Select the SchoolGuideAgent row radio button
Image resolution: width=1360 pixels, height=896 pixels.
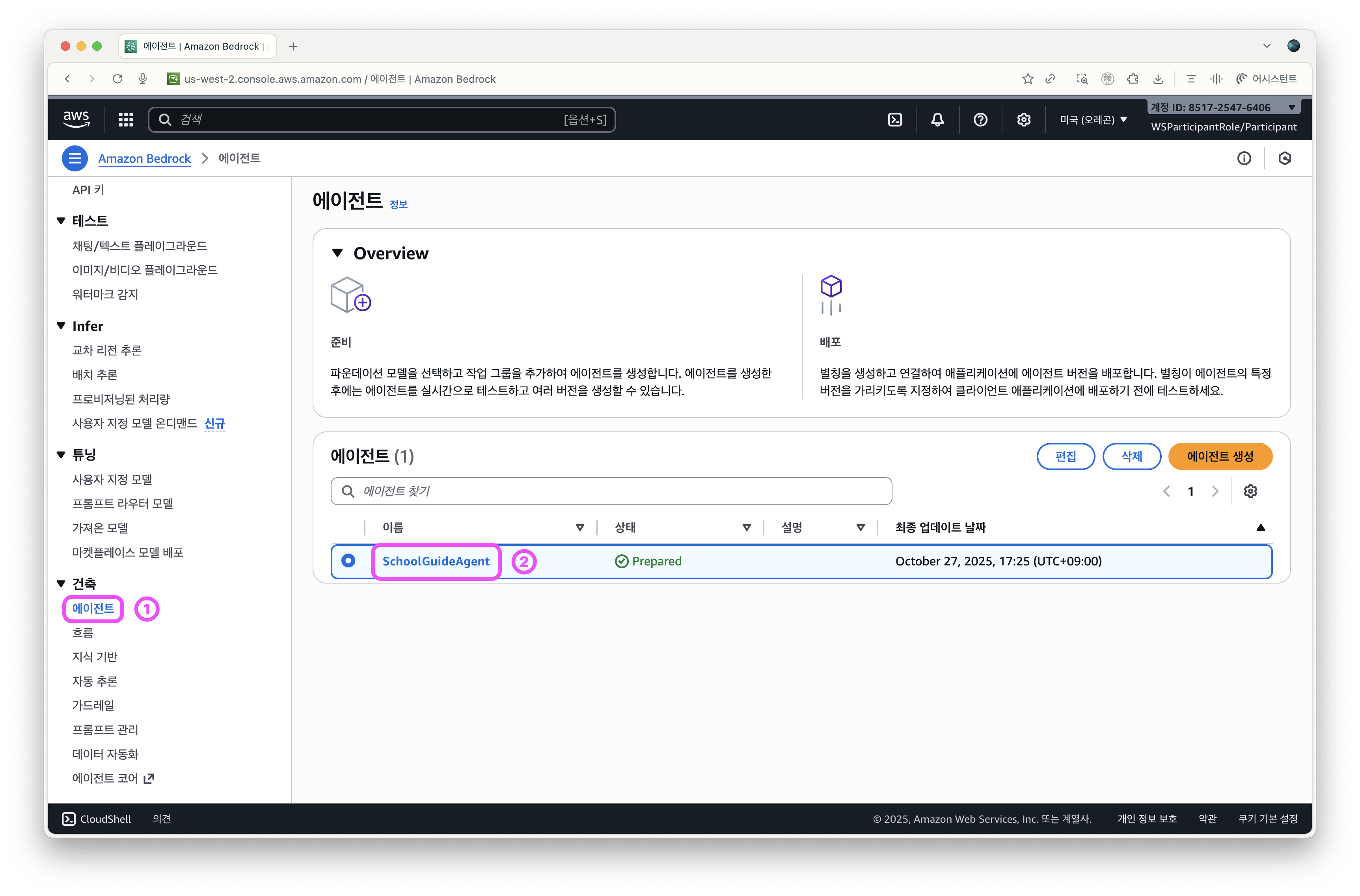click(348, 561)
